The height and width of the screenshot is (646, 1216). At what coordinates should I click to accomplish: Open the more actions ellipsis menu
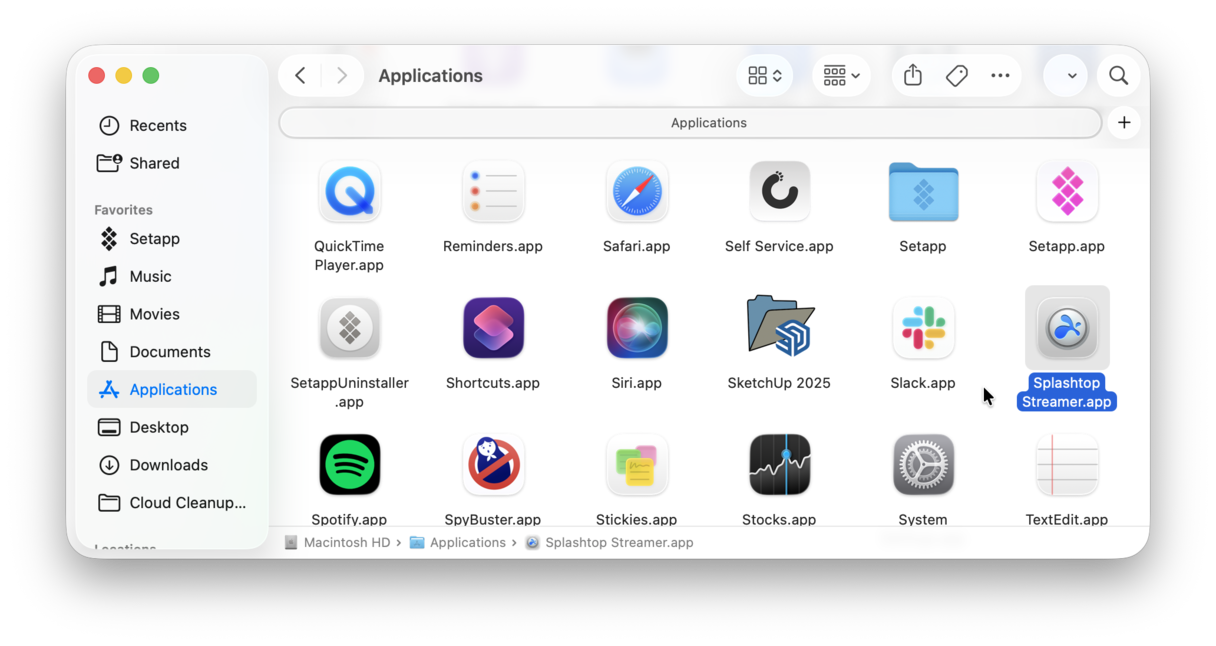click(1000, 75)
